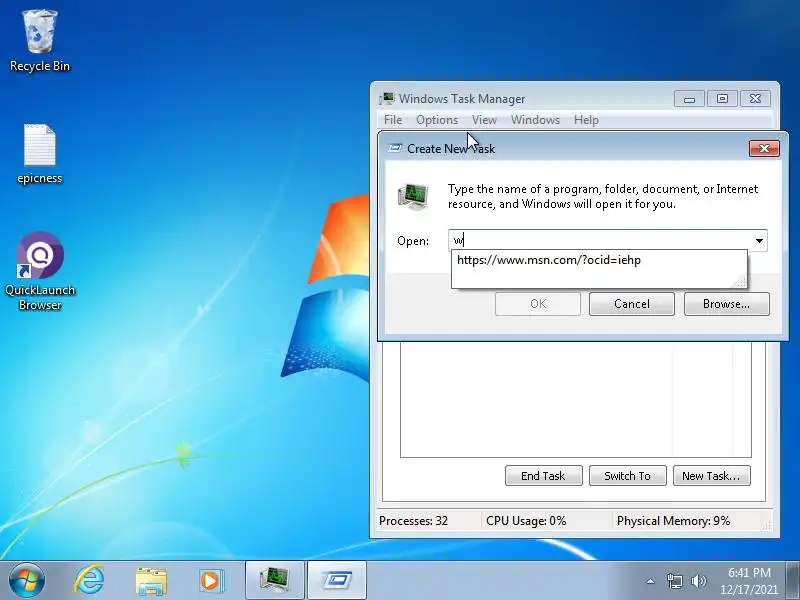Image resolution: width=800 pixels, height=600 pixels.
Task: Open the Options menu in Task Manager
Action: pos(437,120)
